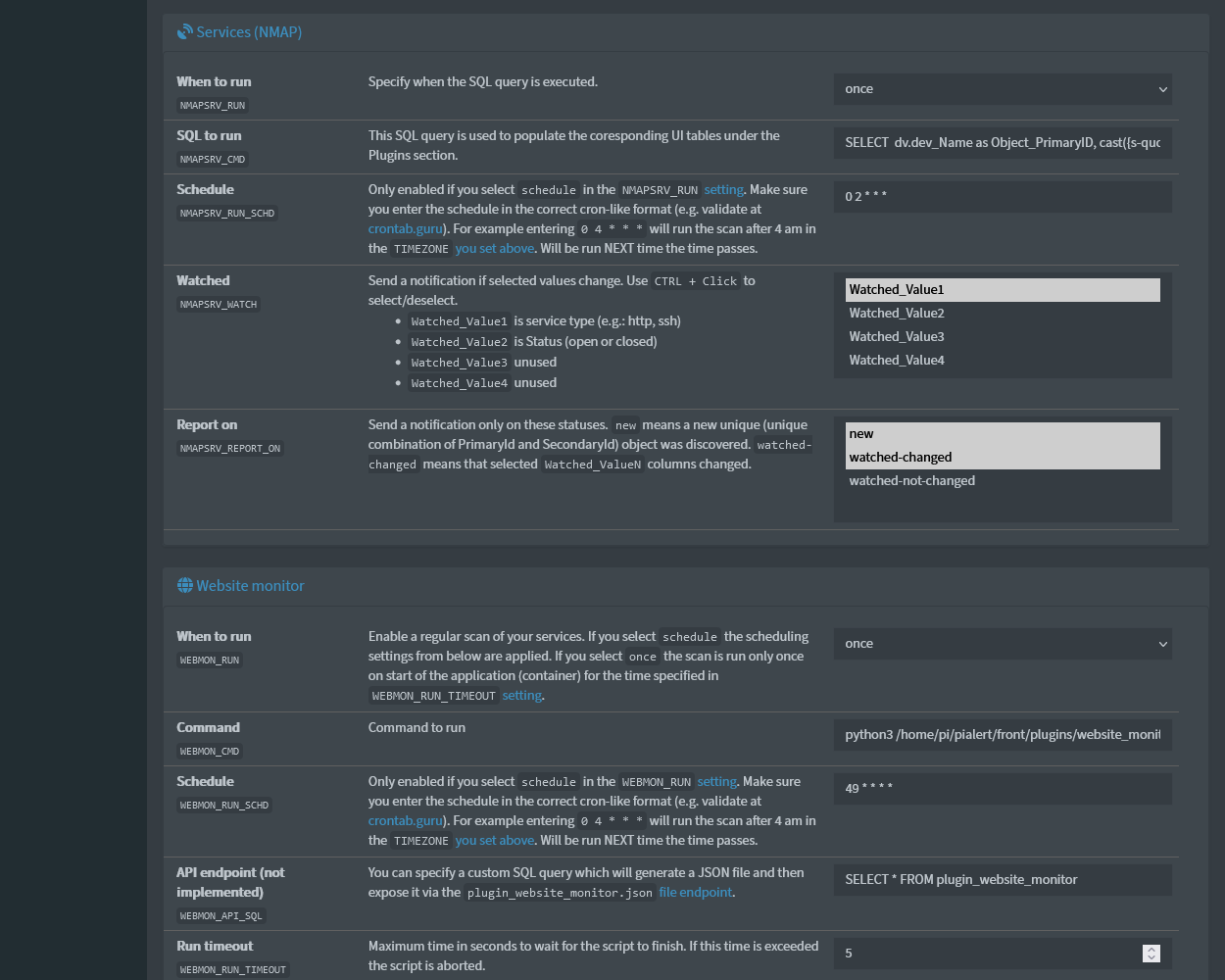This screenshot has width=1225, height=980.
Task: Select Watched_Value1 in the Watched list
Action: (1002, 290)
